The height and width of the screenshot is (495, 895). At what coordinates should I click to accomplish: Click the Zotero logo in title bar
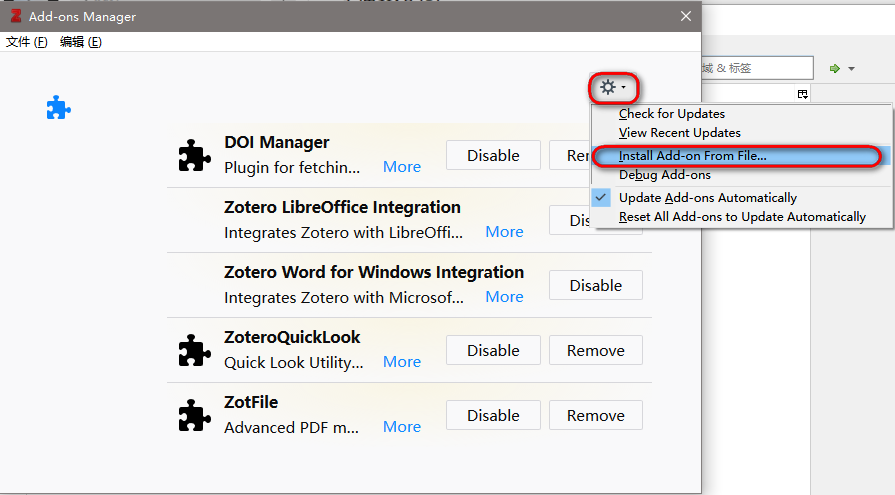(x=15, y=16)
